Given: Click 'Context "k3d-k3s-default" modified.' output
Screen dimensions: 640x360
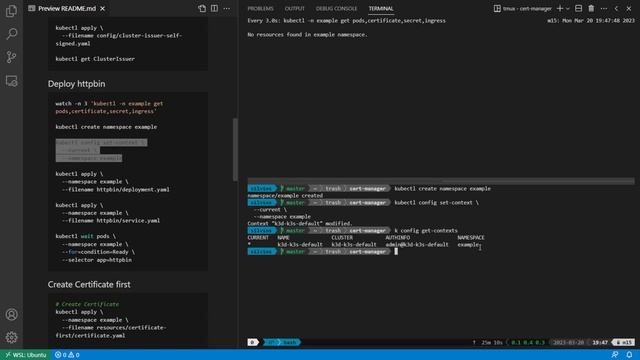Looking at the screenshot, I should [299, 224].
